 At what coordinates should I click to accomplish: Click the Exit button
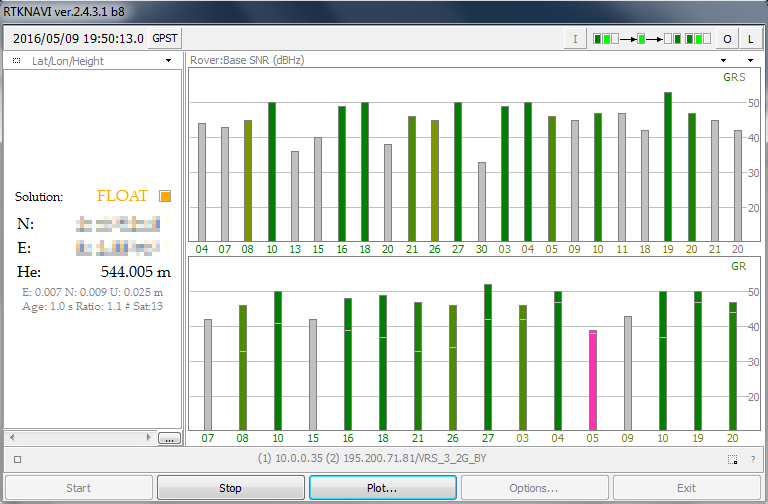(x=686, y=488)
